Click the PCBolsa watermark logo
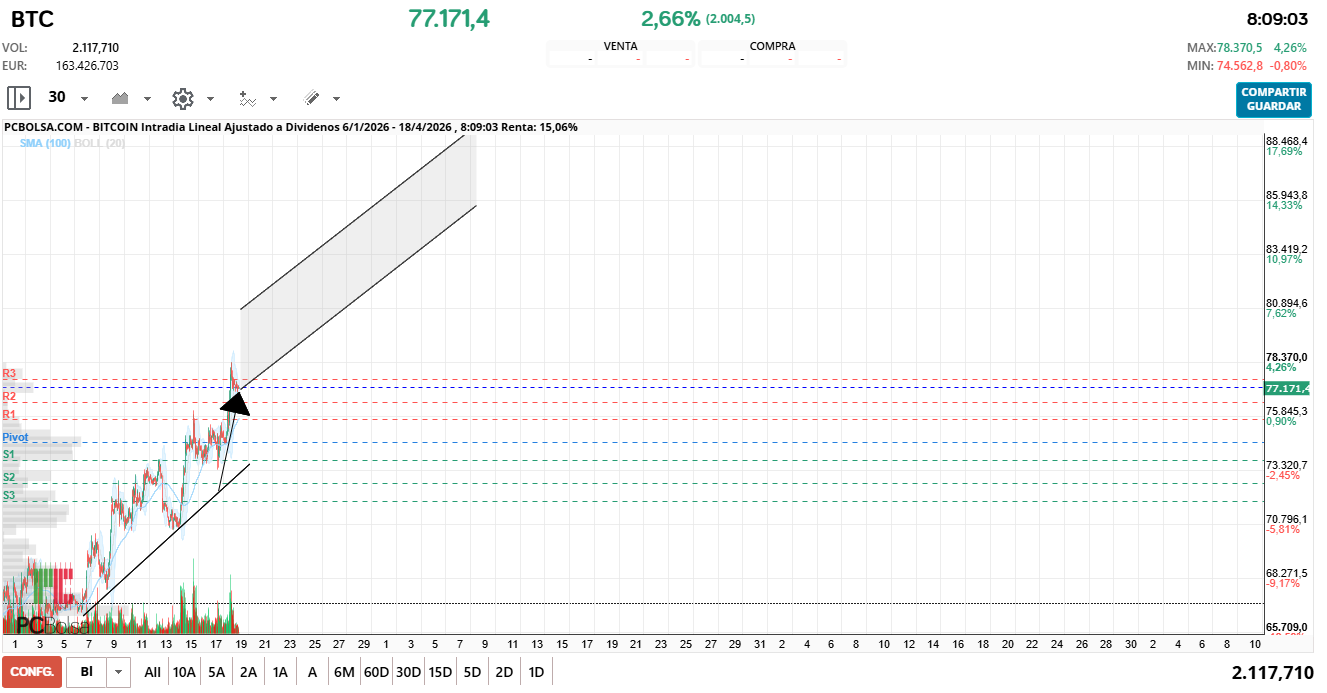 (x=50, y=625)
